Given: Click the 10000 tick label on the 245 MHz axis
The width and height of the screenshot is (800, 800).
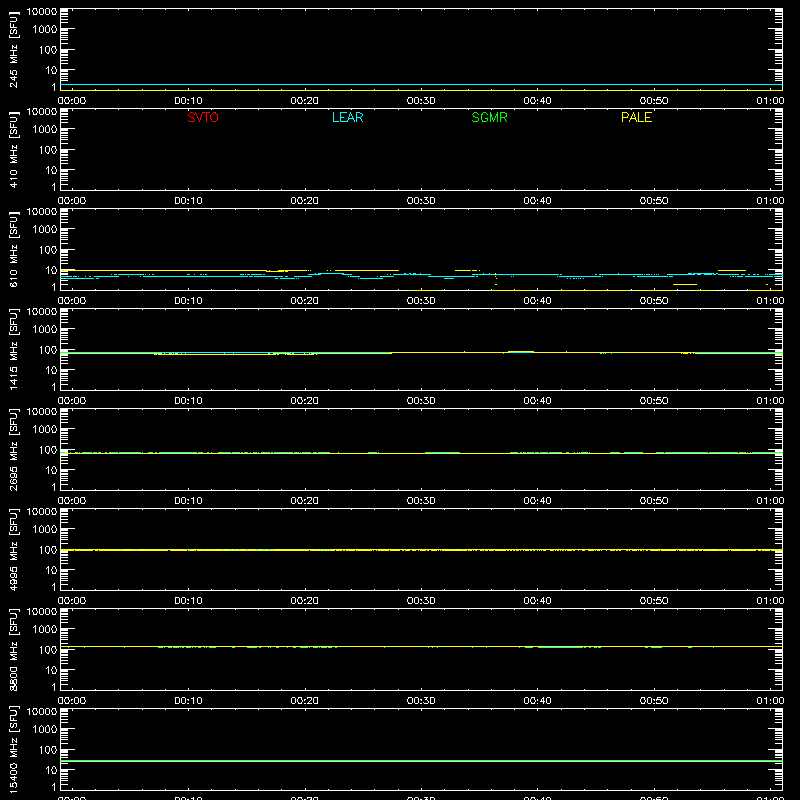Looking at the screenshot, I should 42,12.
